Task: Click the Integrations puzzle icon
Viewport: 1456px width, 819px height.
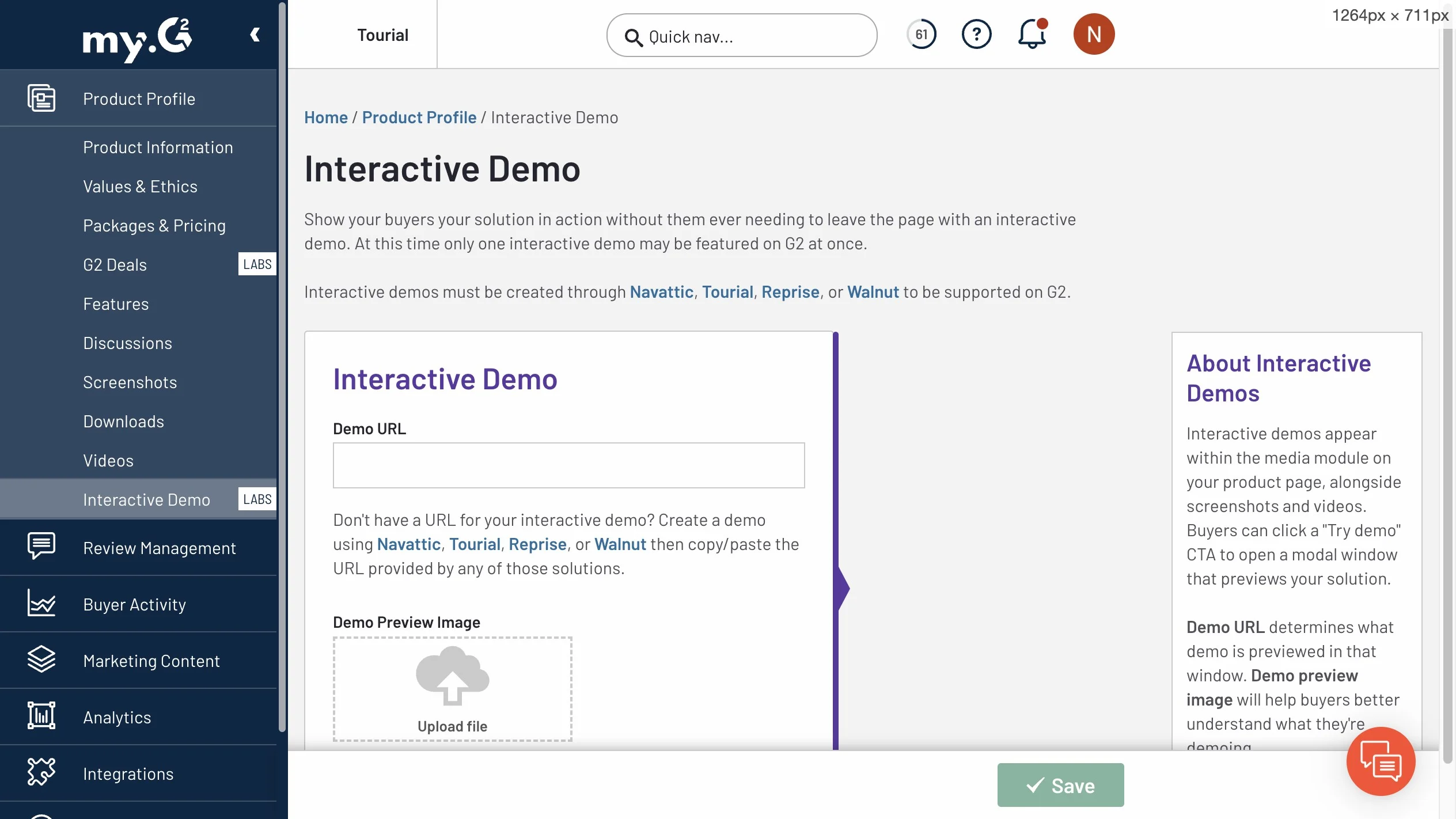Action: click(x=41, y=772)
